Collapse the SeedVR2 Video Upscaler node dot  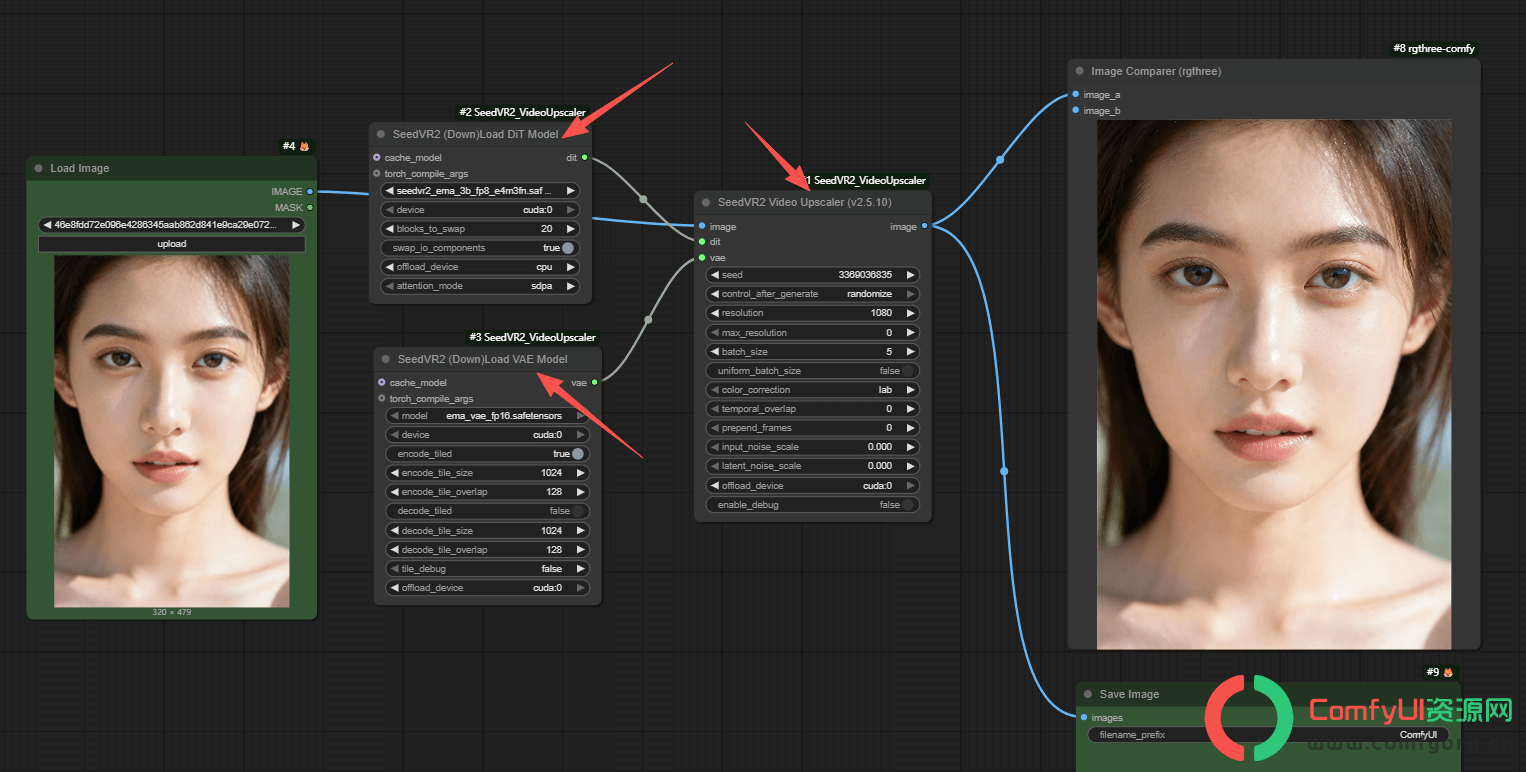[x=706, y=203]
